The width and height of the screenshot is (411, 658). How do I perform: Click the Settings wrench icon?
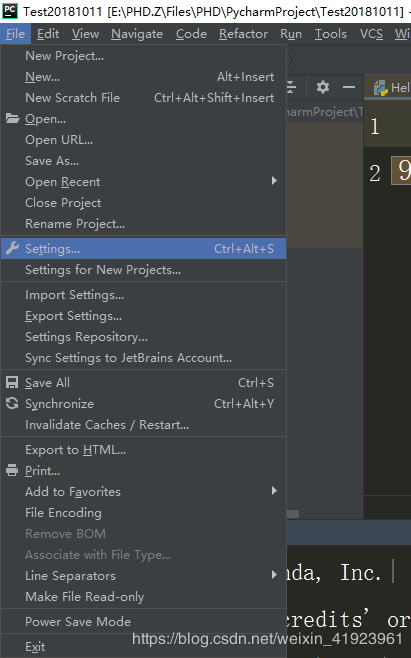point(12,248)
